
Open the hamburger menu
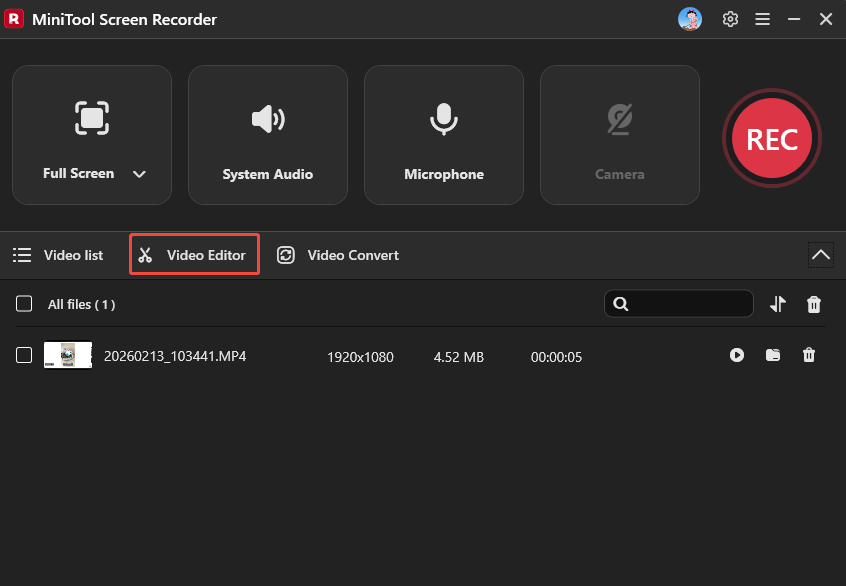coord(763,19)
